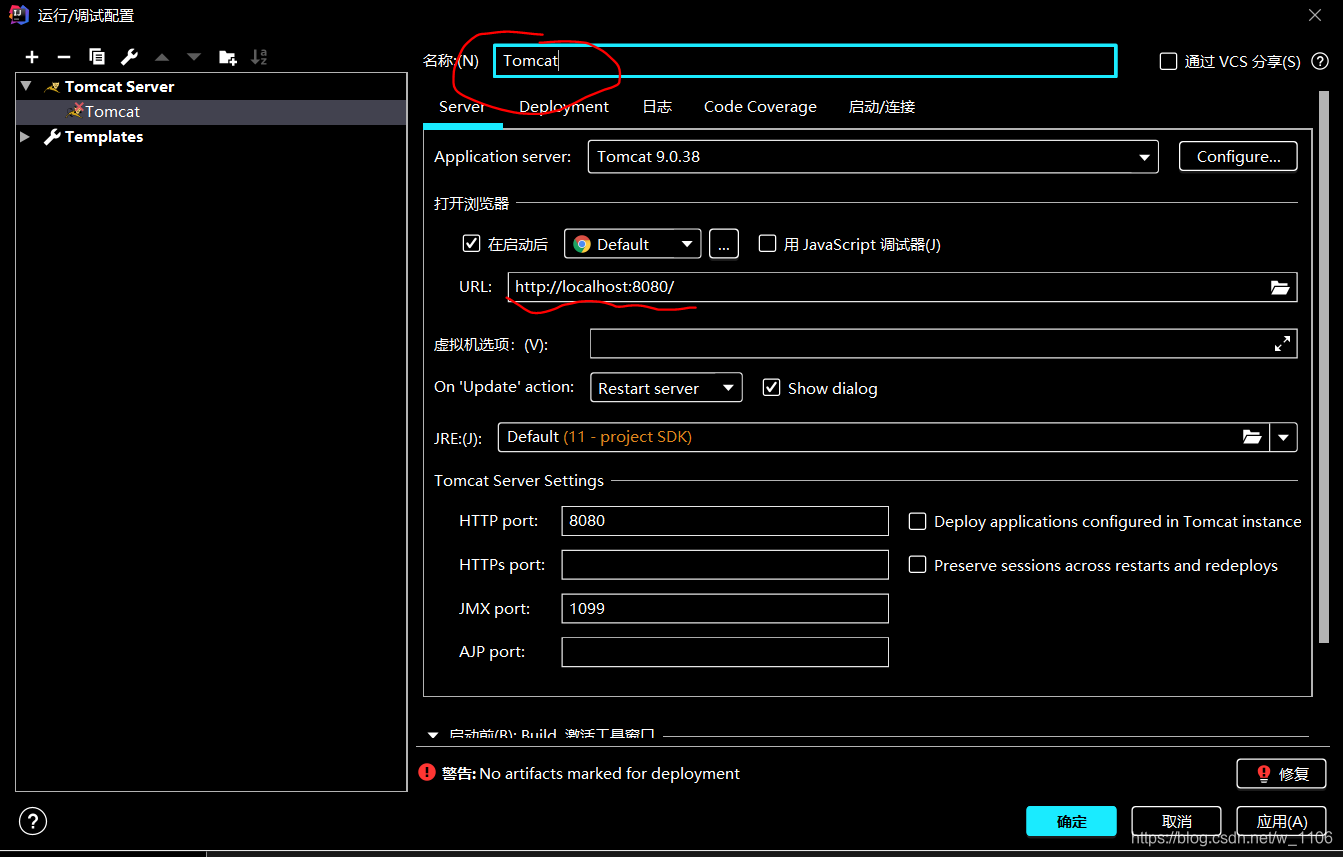1343x857 pixels.
Task: Expand the Templates tree node
Action: (x=25, y=137)
